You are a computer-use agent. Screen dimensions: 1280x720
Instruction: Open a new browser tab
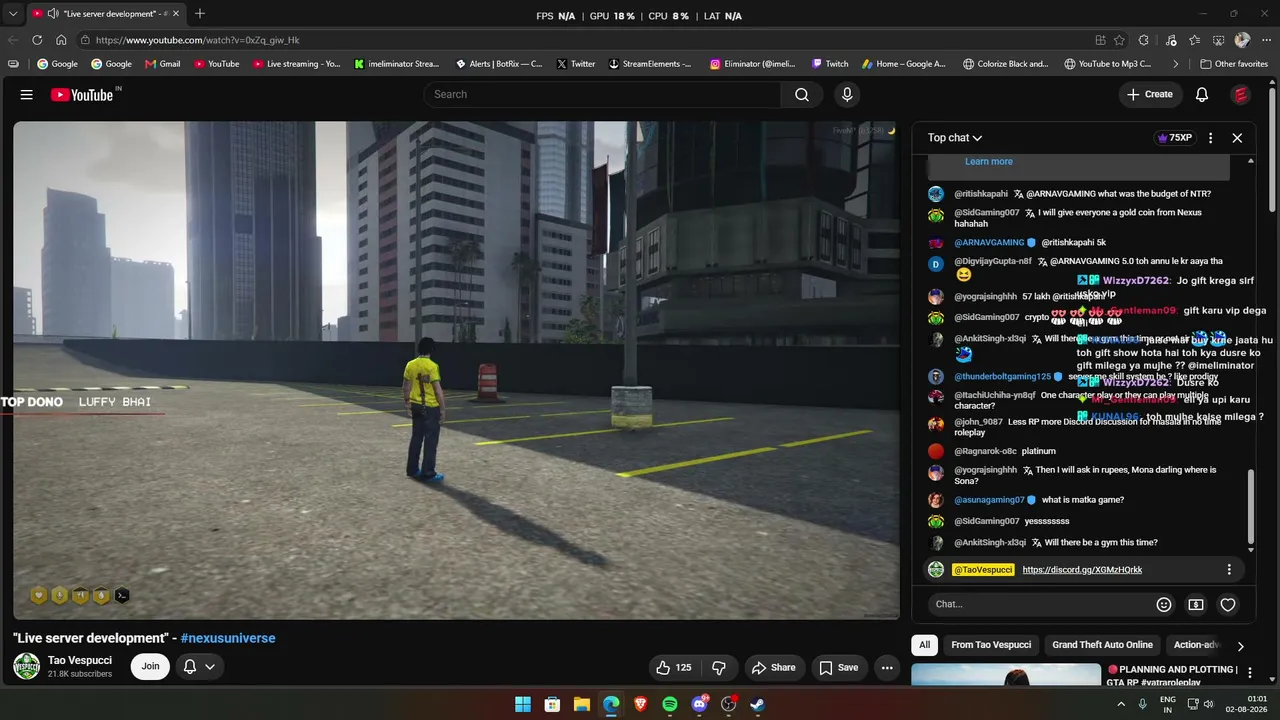[200, 14]
